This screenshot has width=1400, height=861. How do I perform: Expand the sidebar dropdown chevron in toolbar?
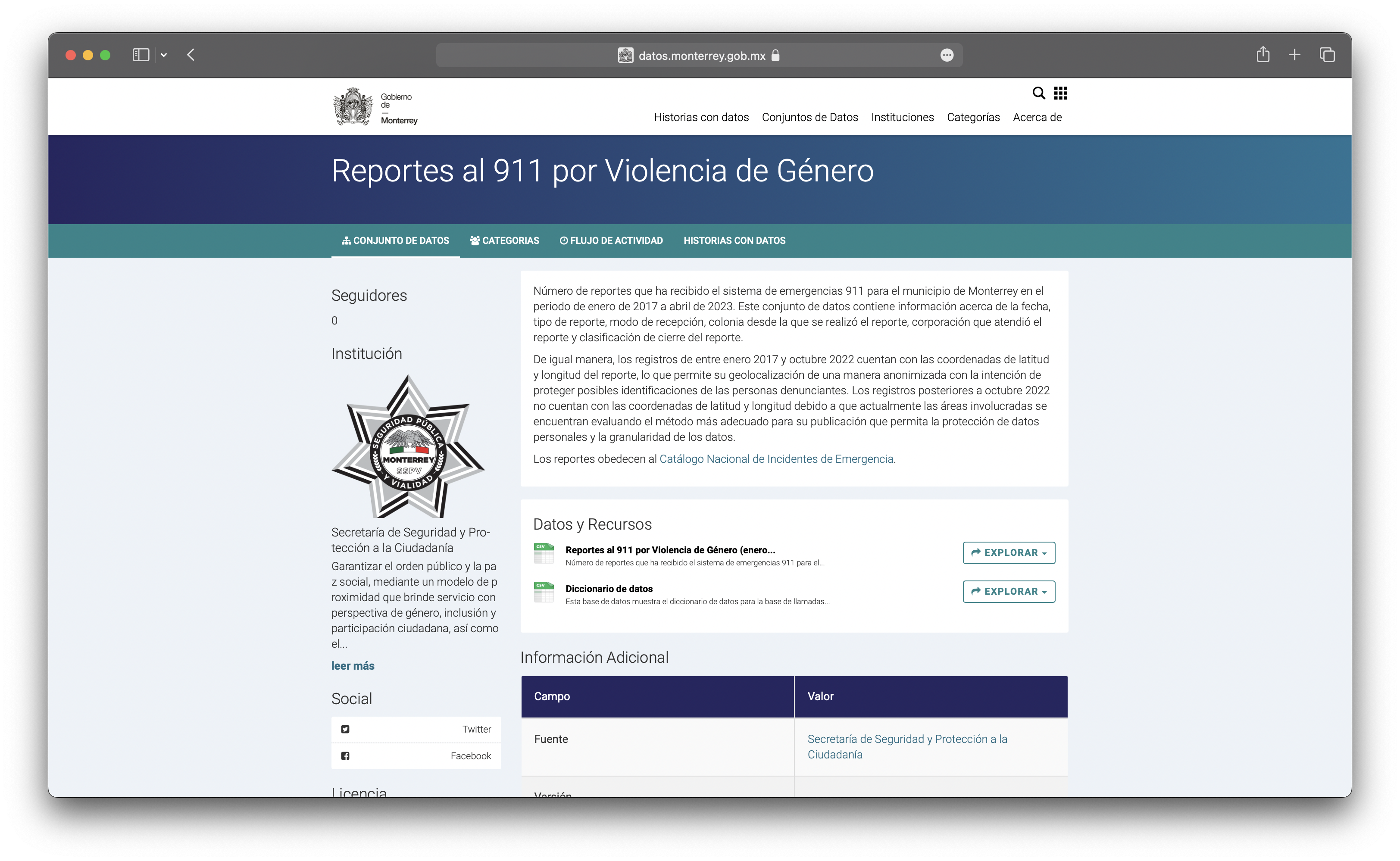coord(164,55)
